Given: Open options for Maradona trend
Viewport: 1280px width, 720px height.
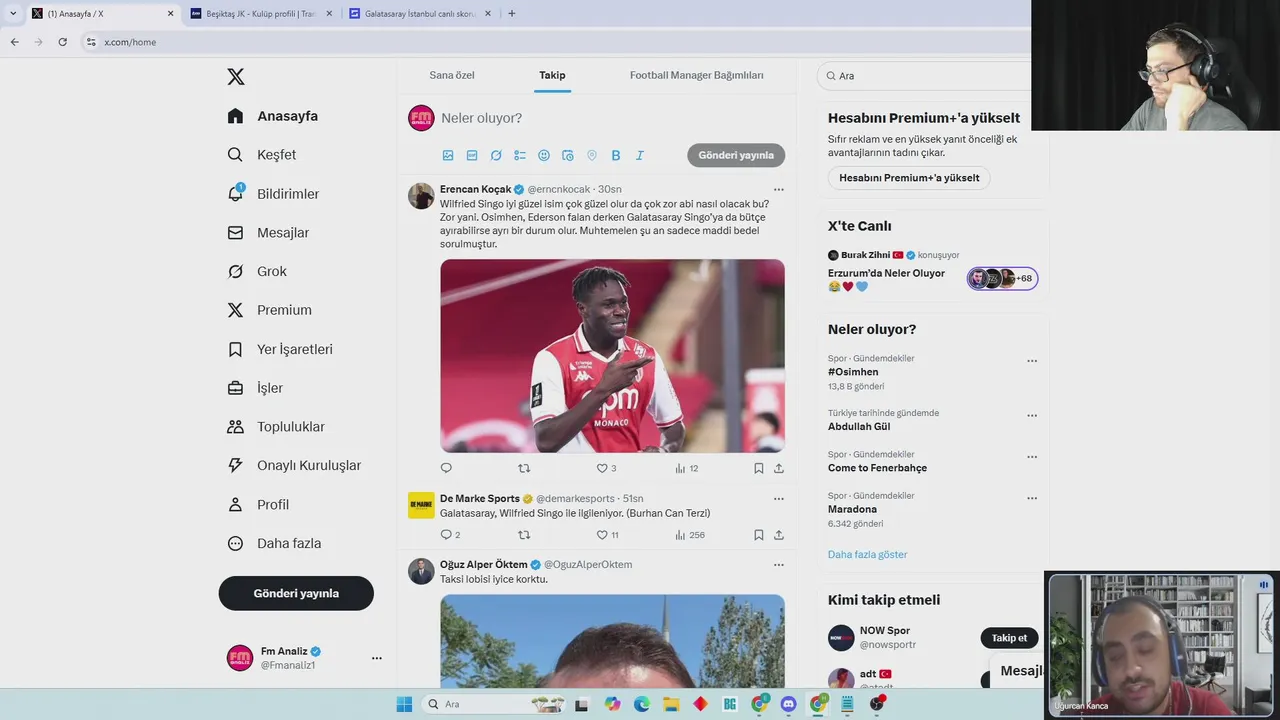Looking at the screenshot, I should point(1032,498).
